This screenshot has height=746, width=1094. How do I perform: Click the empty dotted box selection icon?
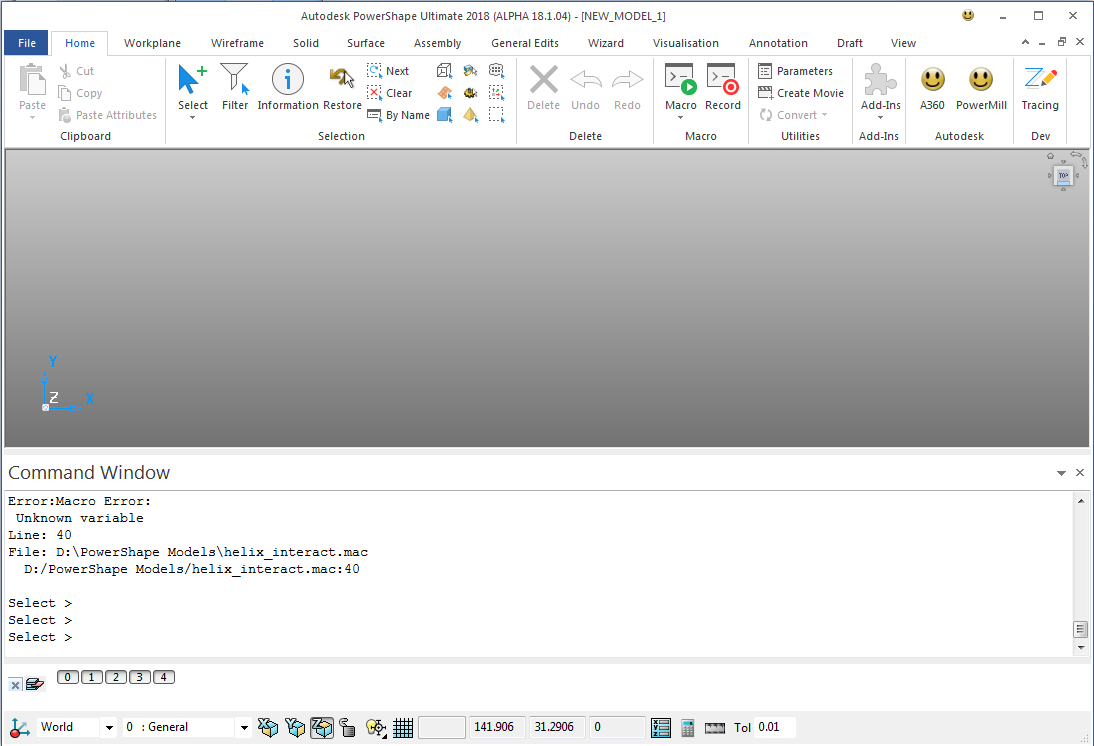click(496, 115)
